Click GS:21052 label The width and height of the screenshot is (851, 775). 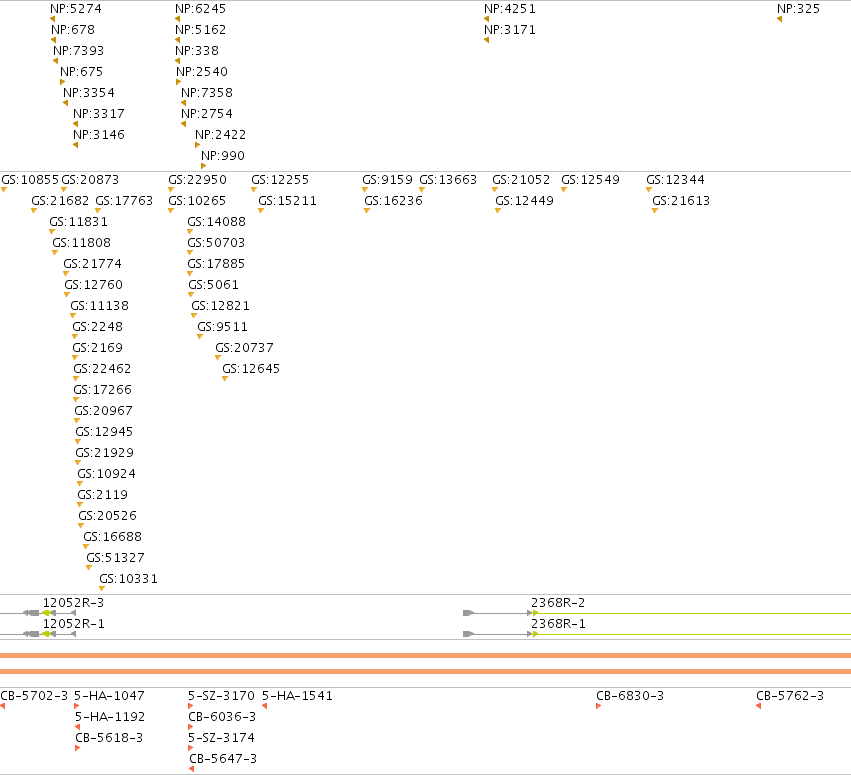pyautogui.click(x=521, y=180)
